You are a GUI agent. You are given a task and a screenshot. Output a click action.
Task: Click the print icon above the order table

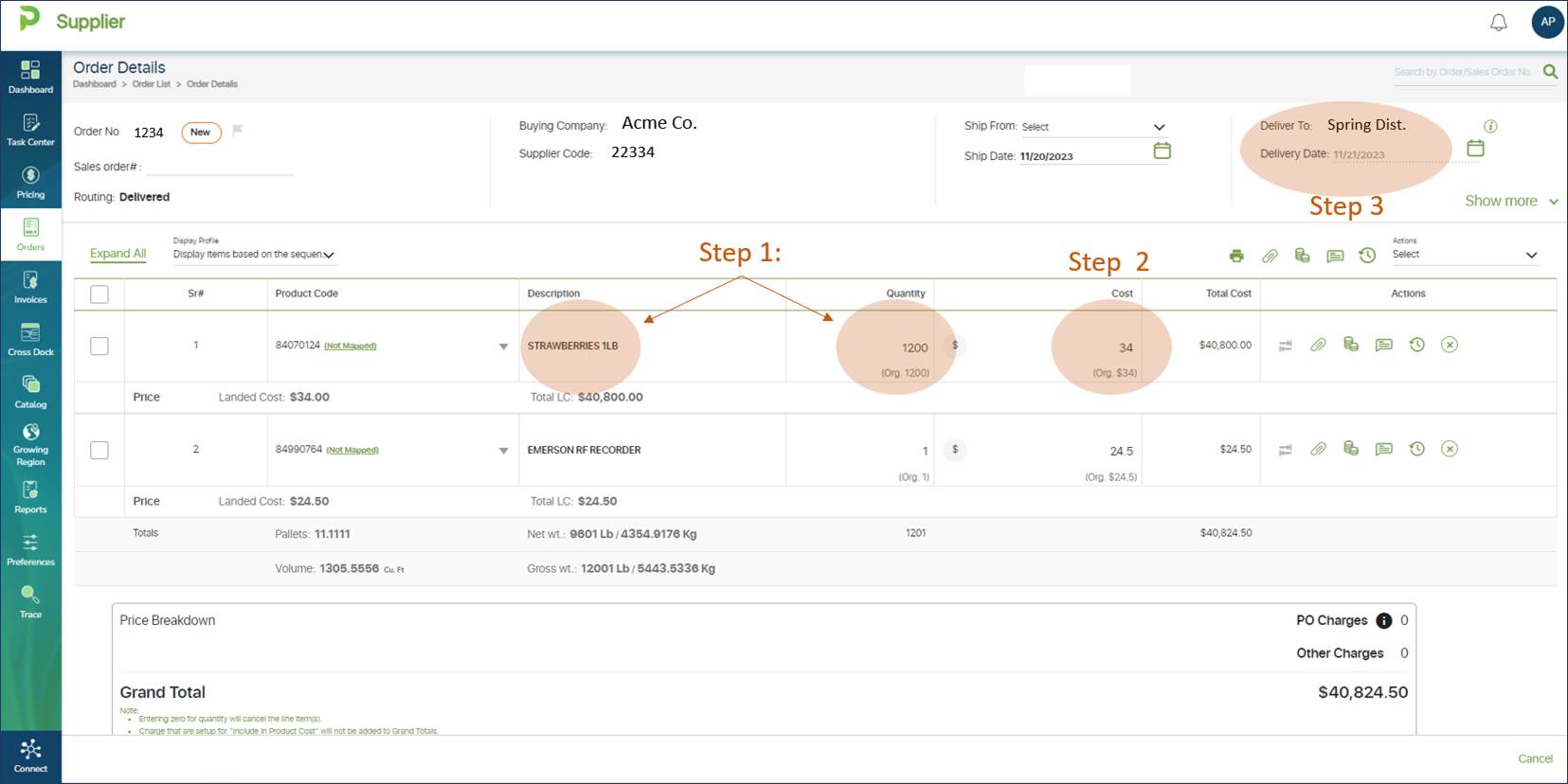coord(1236,256)
